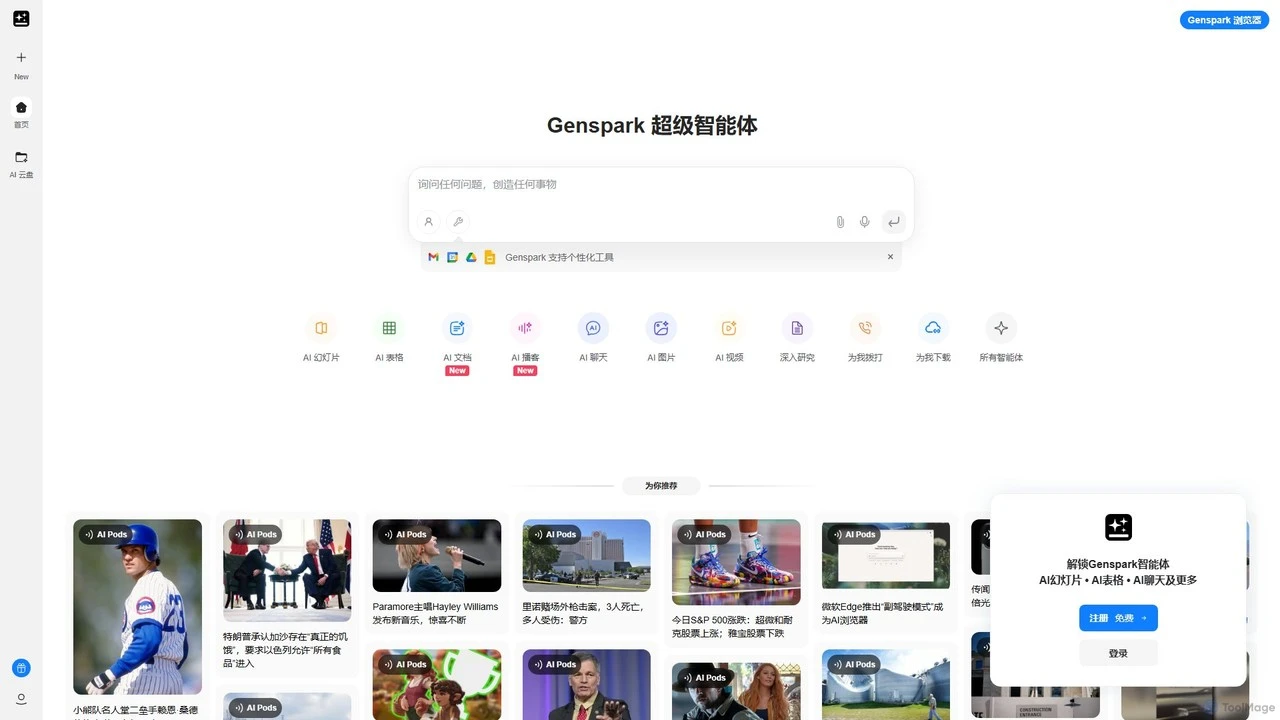Start a New chat with plus icon

coord(21,58)
